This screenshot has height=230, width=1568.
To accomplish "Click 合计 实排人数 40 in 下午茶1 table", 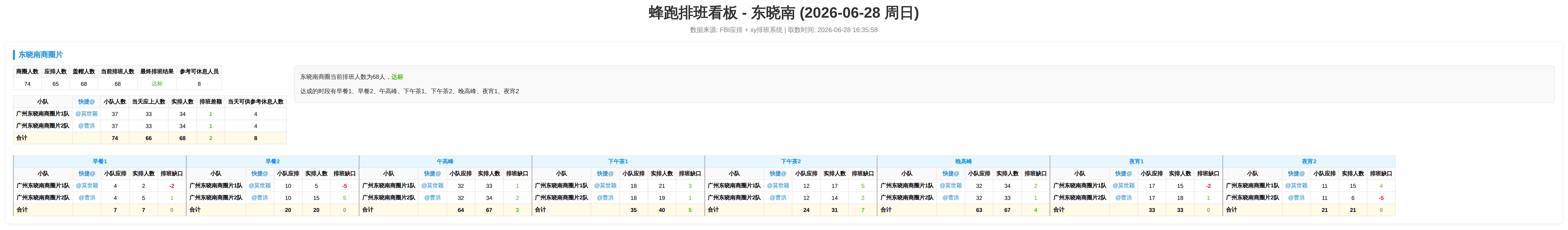I will 662,210.
